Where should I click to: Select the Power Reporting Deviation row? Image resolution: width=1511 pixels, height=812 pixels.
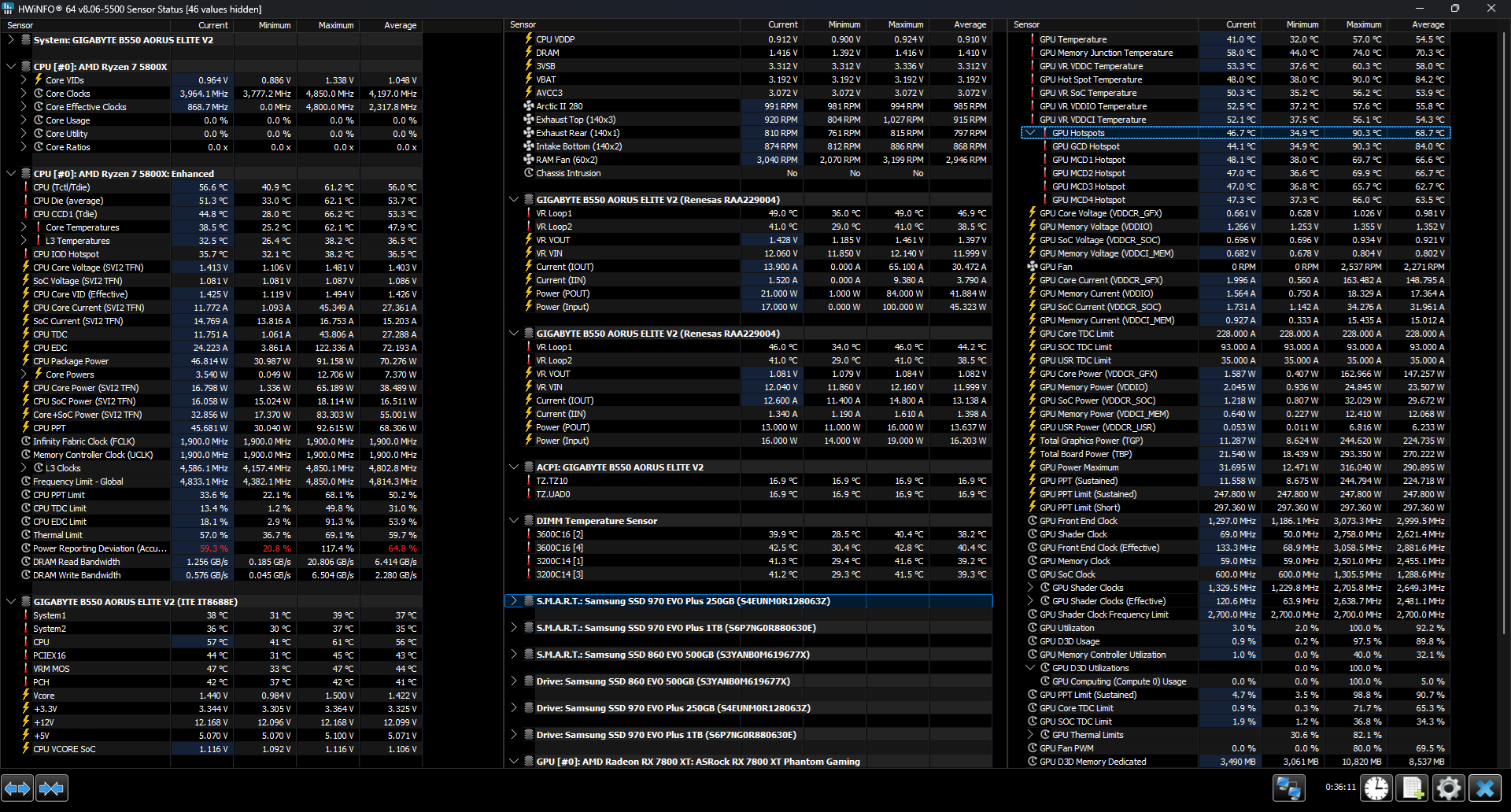click(212, 548)
